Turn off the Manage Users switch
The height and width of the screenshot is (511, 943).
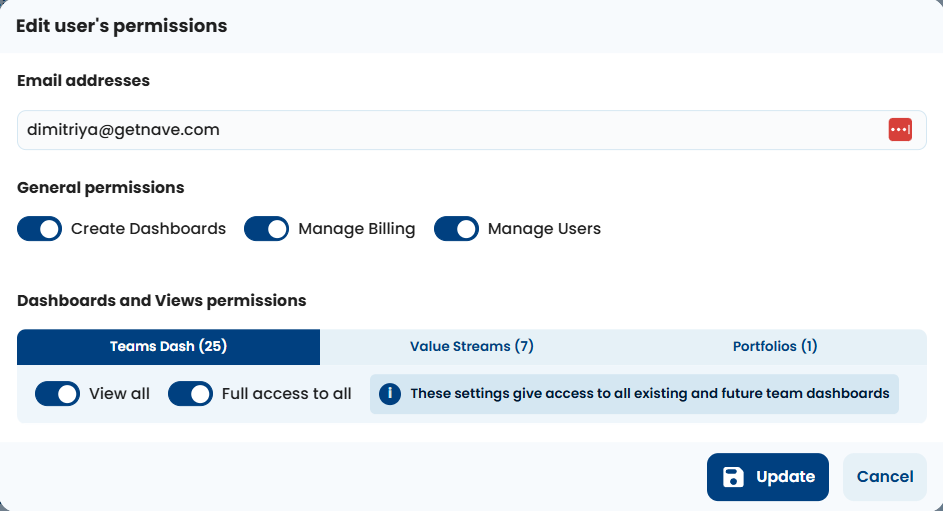456,229
